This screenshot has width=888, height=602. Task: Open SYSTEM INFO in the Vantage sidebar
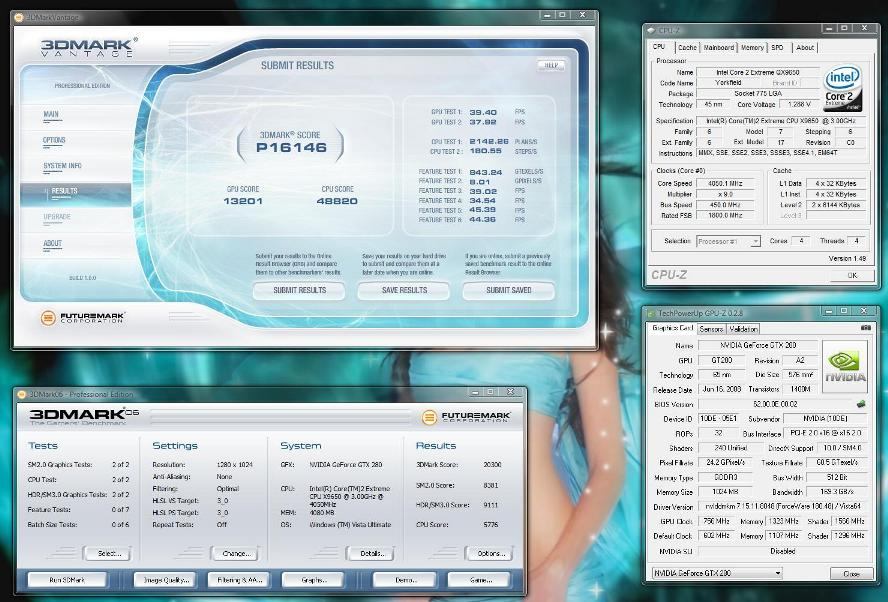click(62, 165)
